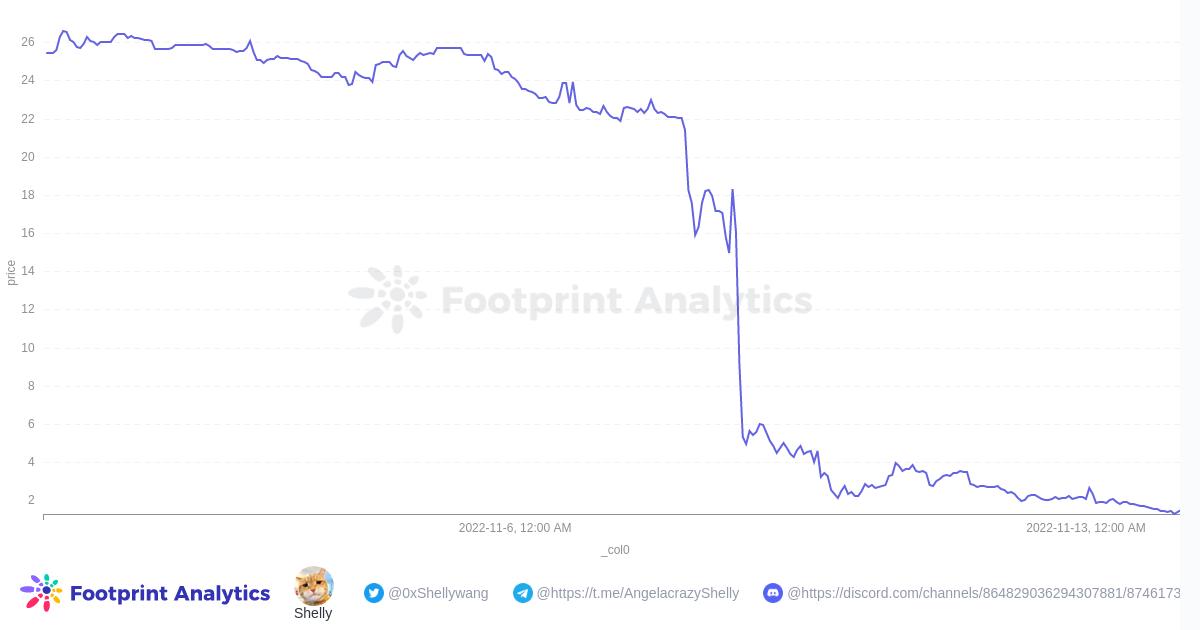The image size is (1200, 630).
Task: Select the vertical "price" axis title
Action: coord(11,272)
